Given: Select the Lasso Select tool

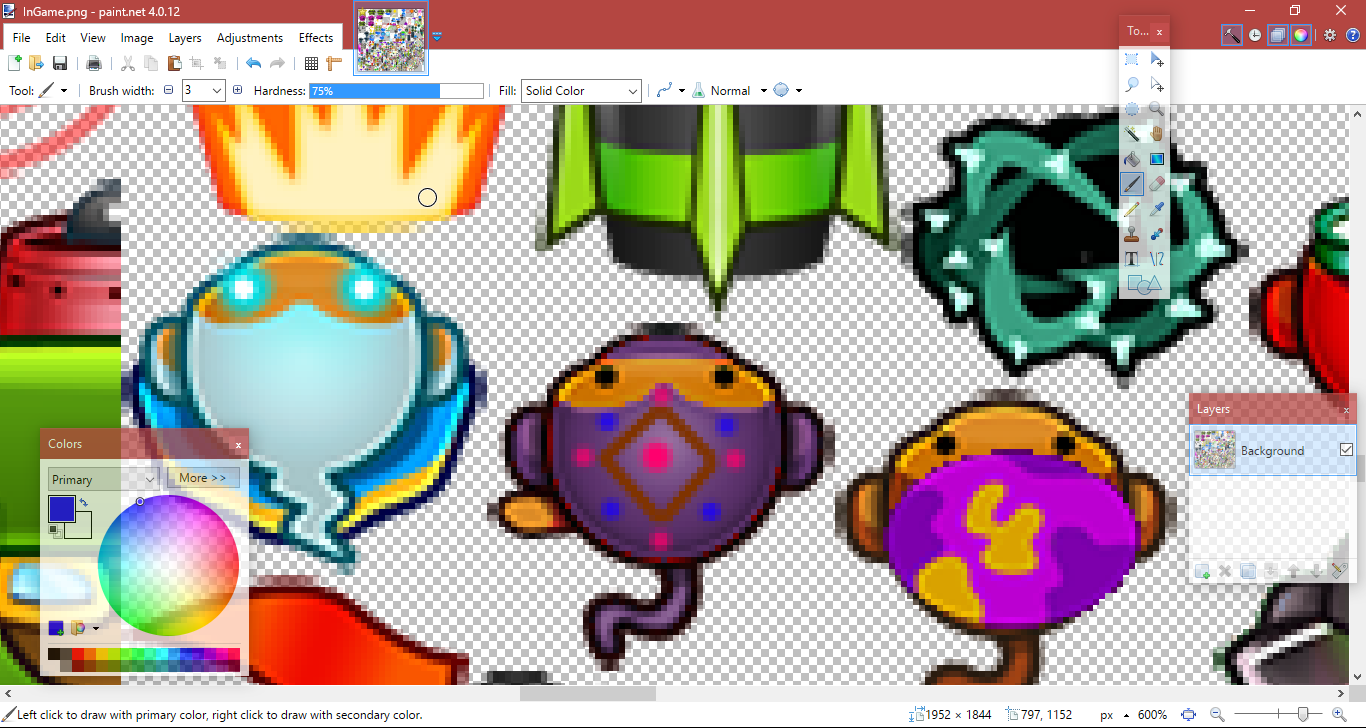Looking at the screenshot, I should tap(1132, 85).
